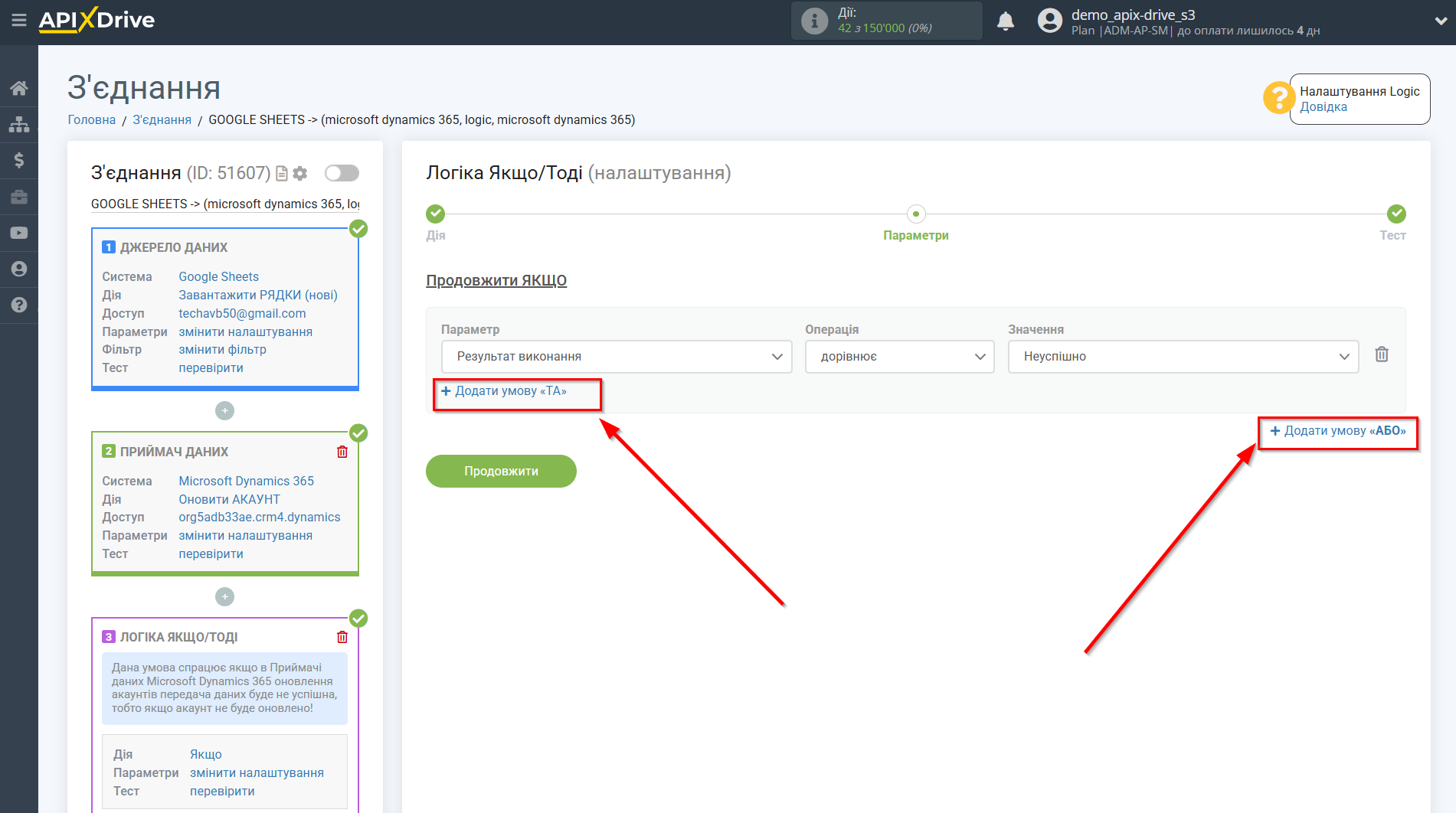Open the connection notes document icon
This screenshot has width=1456, height=813.
tap(282, 174)
